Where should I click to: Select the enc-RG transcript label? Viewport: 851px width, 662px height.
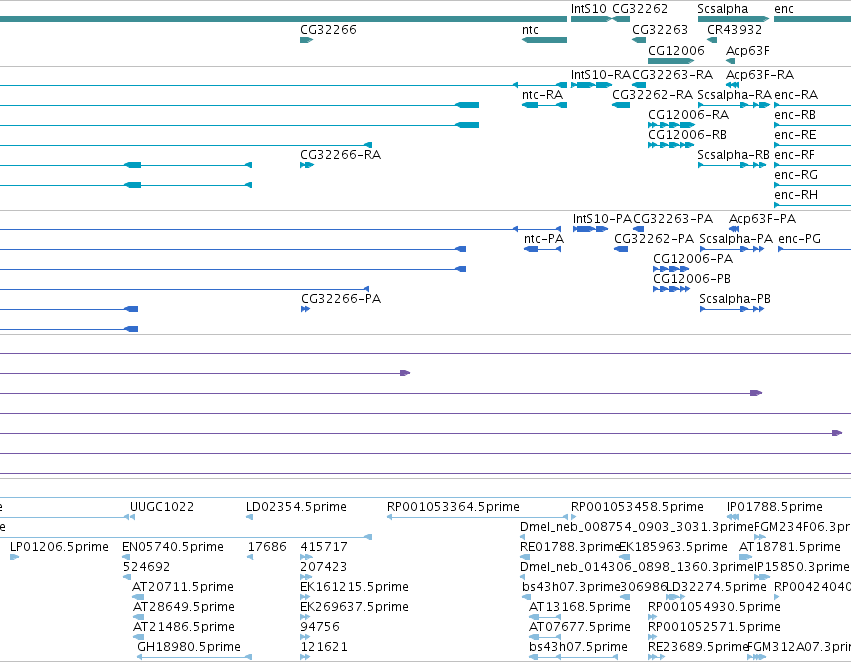pyautogui.click(x=796, y=175)
